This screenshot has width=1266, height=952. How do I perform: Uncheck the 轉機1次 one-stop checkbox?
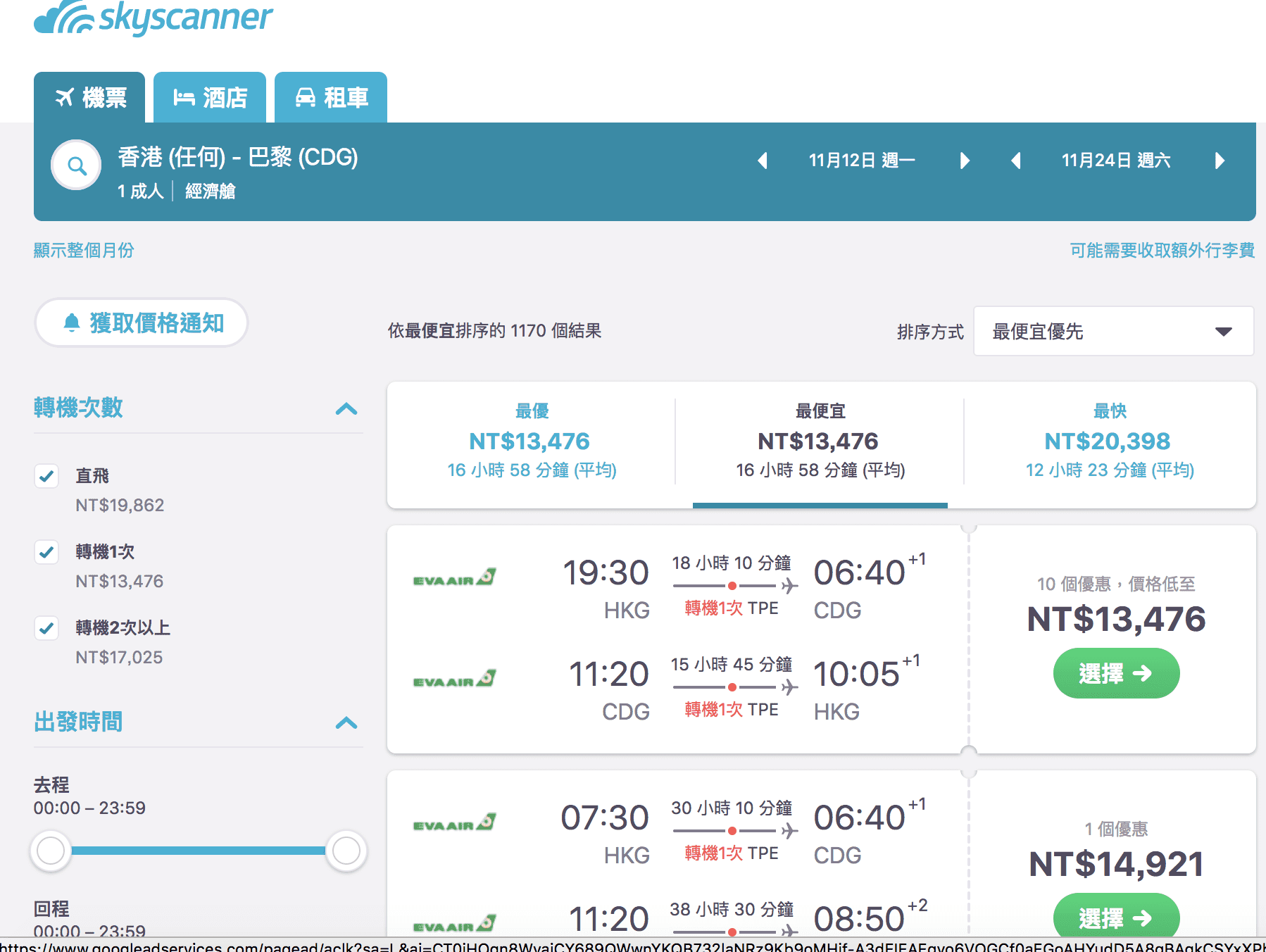pyautogui.click(x=46, y=552)
